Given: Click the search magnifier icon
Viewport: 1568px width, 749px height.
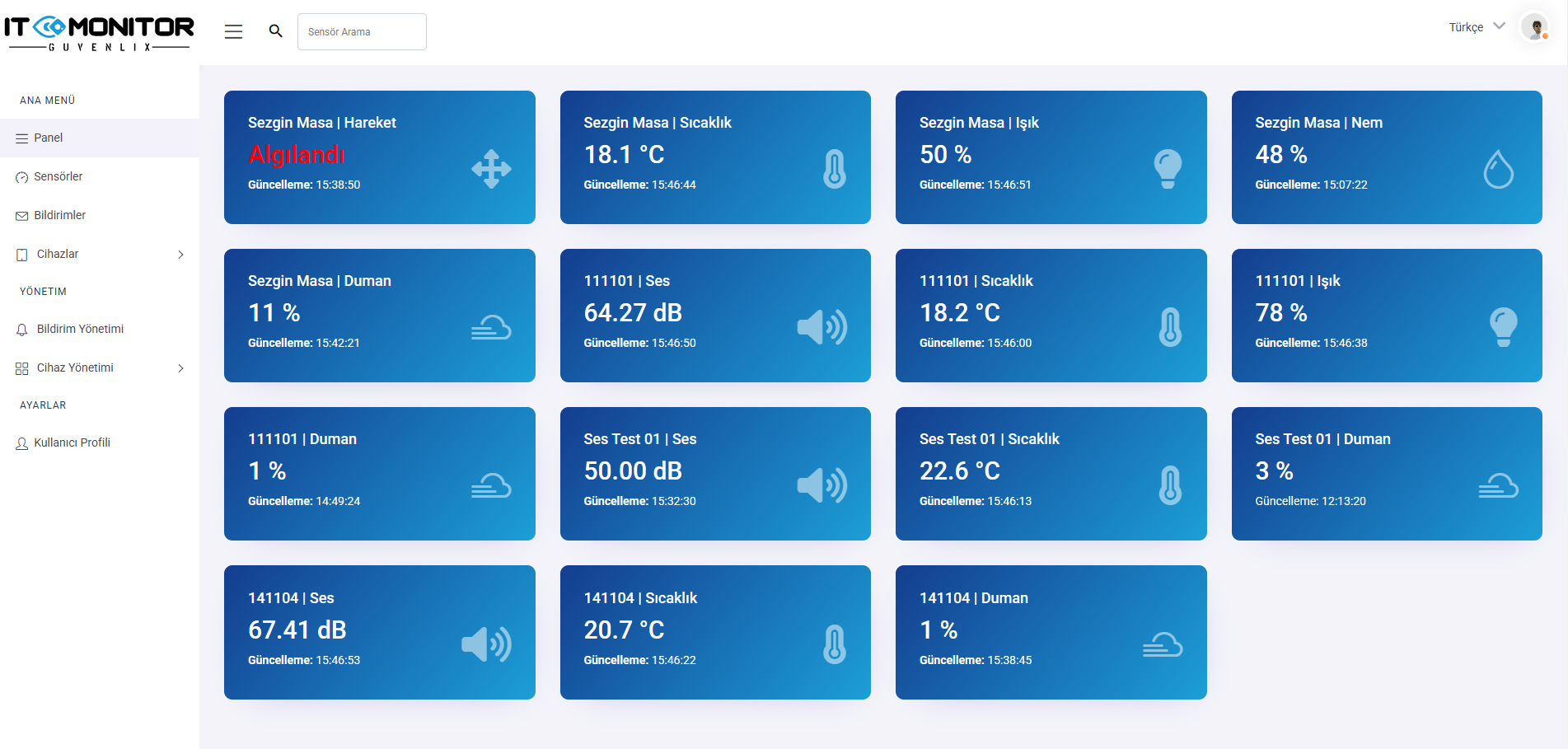Looking at the screenshot, I should (x=275, y=31).
